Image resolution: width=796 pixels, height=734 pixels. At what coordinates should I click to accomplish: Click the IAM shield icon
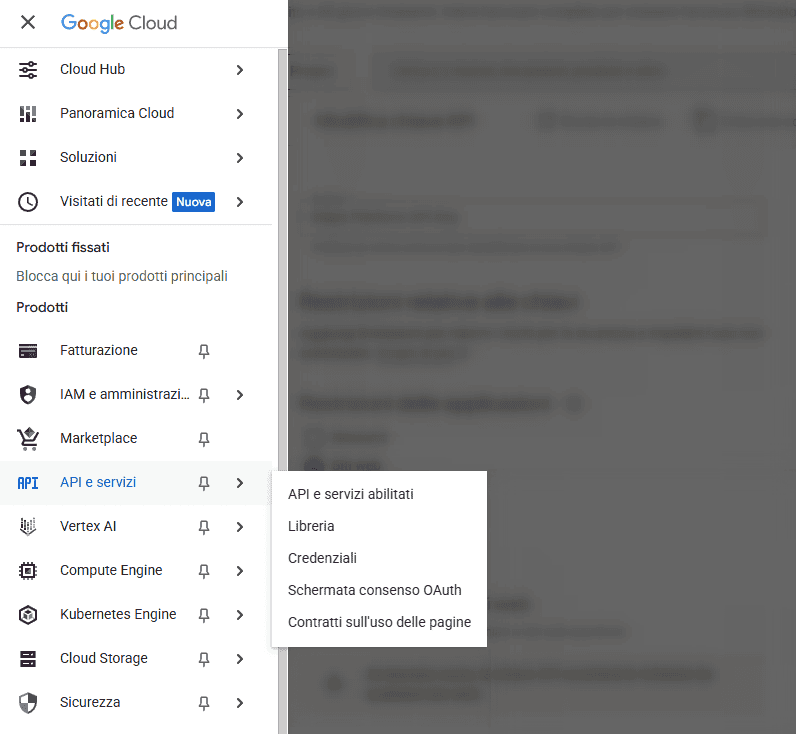(28, 395)
